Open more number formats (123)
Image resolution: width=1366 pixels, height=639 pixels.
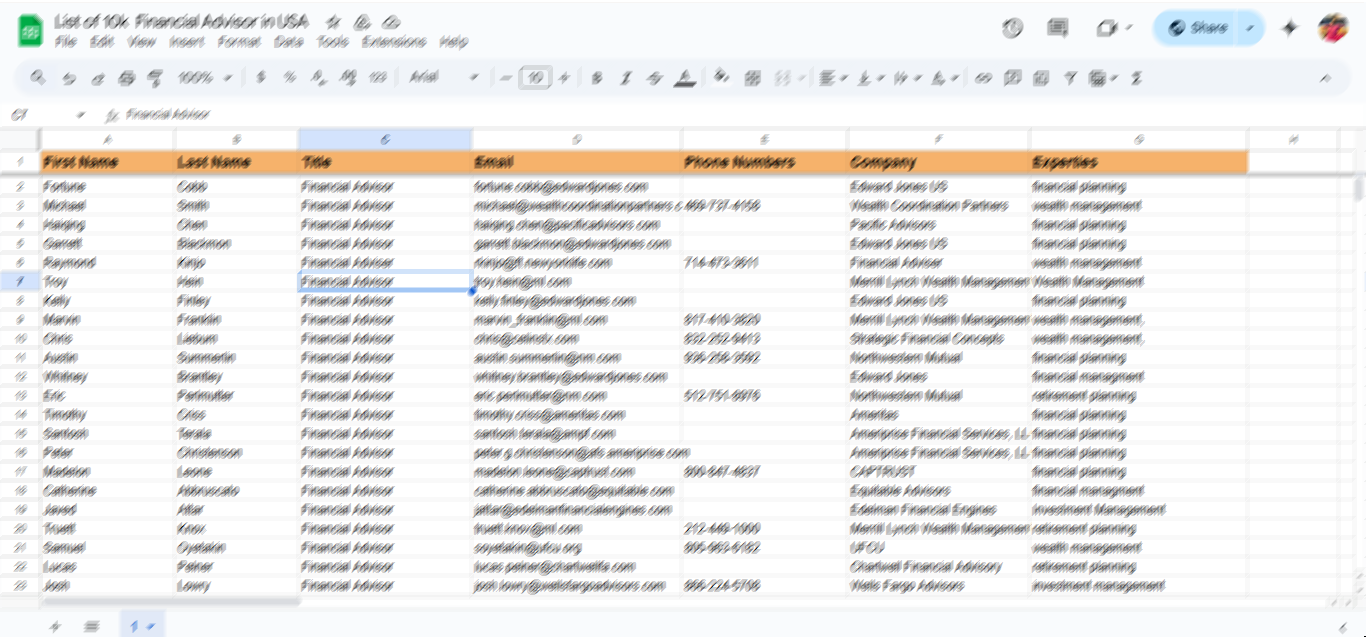click(x=377, y=78)
